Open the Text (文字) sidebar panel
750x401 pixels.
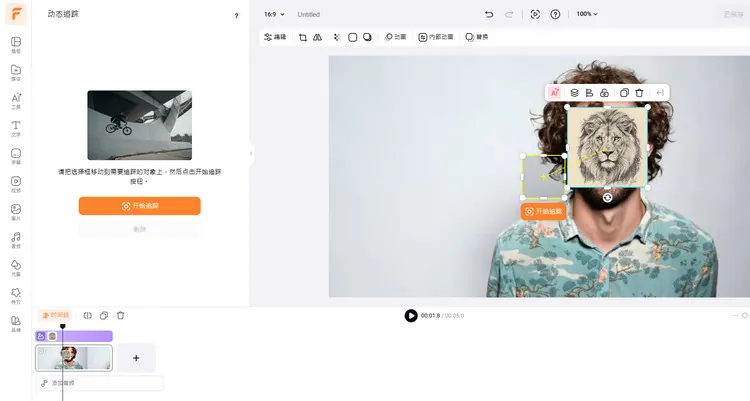point(16,127)
